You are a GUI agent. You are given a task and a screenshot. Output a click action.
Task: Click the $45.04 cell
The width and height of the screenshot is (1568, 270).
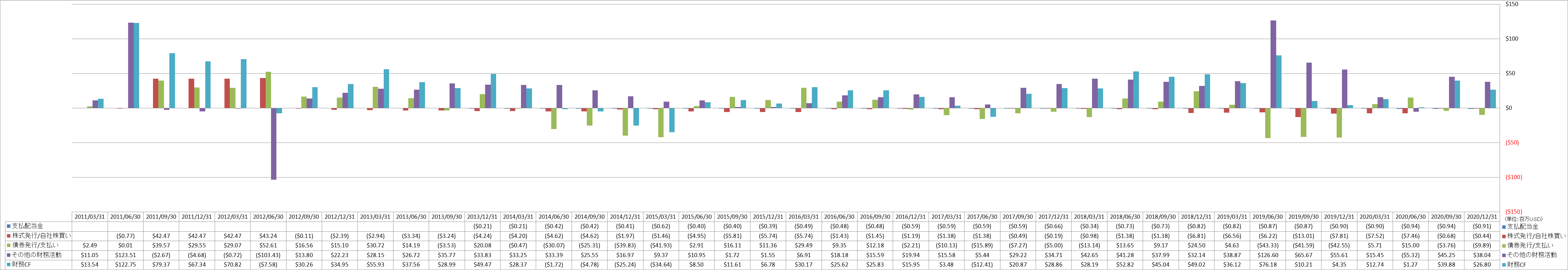1160,265
